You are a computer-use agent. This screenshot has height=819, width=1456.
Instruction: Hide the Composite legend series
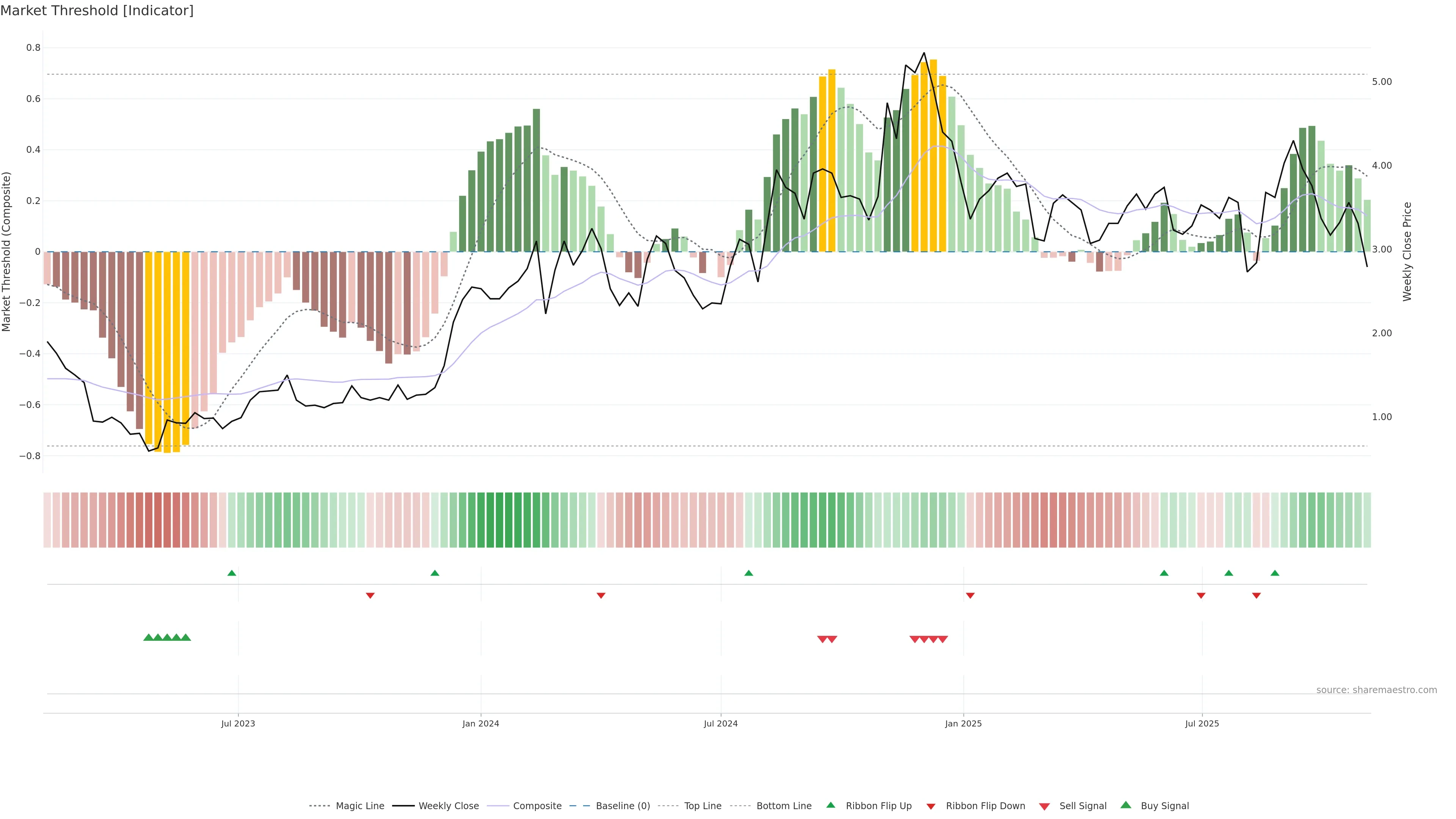tap(537, 806)
